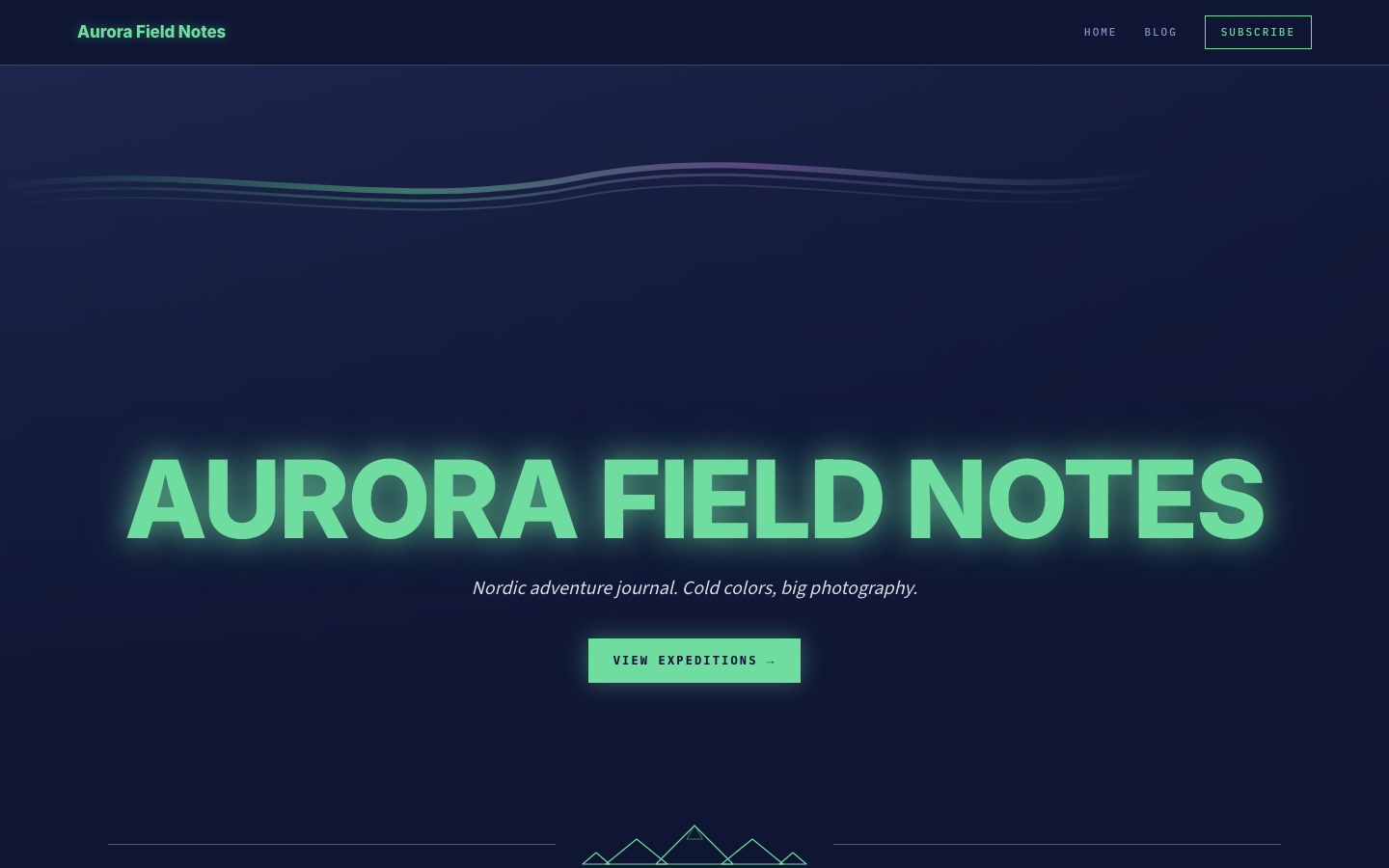
Task: Click the word NOTES in the hero headline
Action: (x=1085, y=500)
